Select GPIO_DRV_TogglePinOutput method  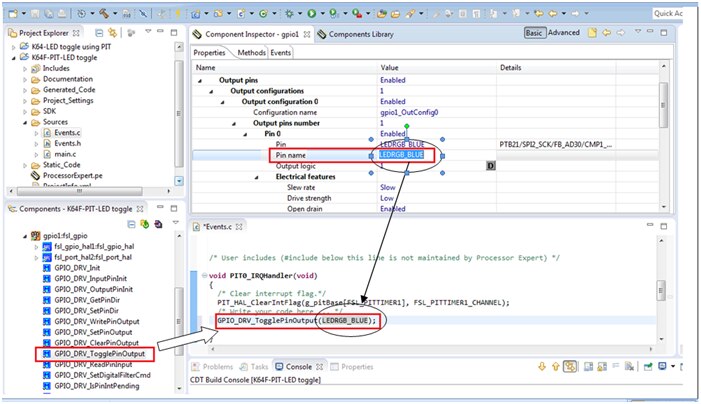tap(99, 354)
